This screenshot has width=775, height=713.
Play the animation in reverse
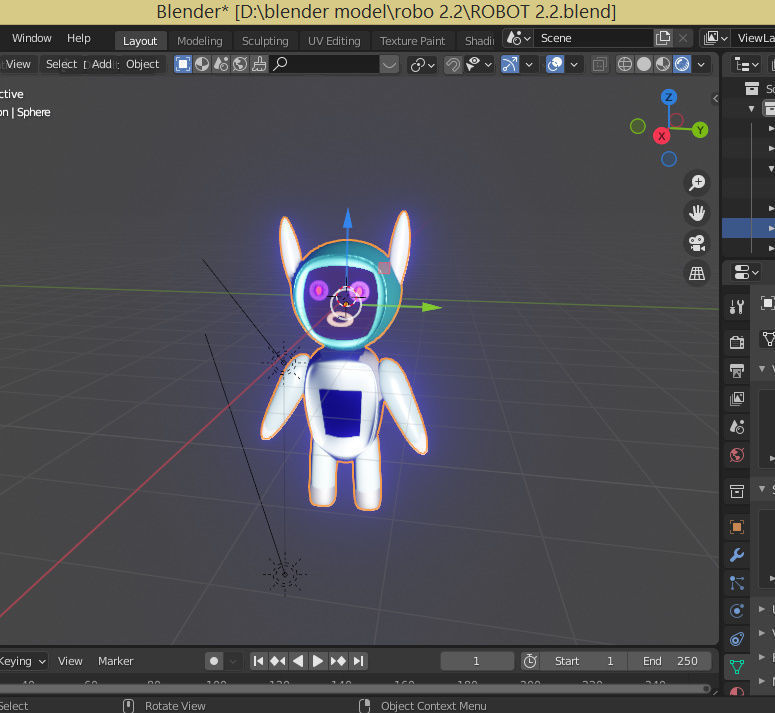click(298, 661)
